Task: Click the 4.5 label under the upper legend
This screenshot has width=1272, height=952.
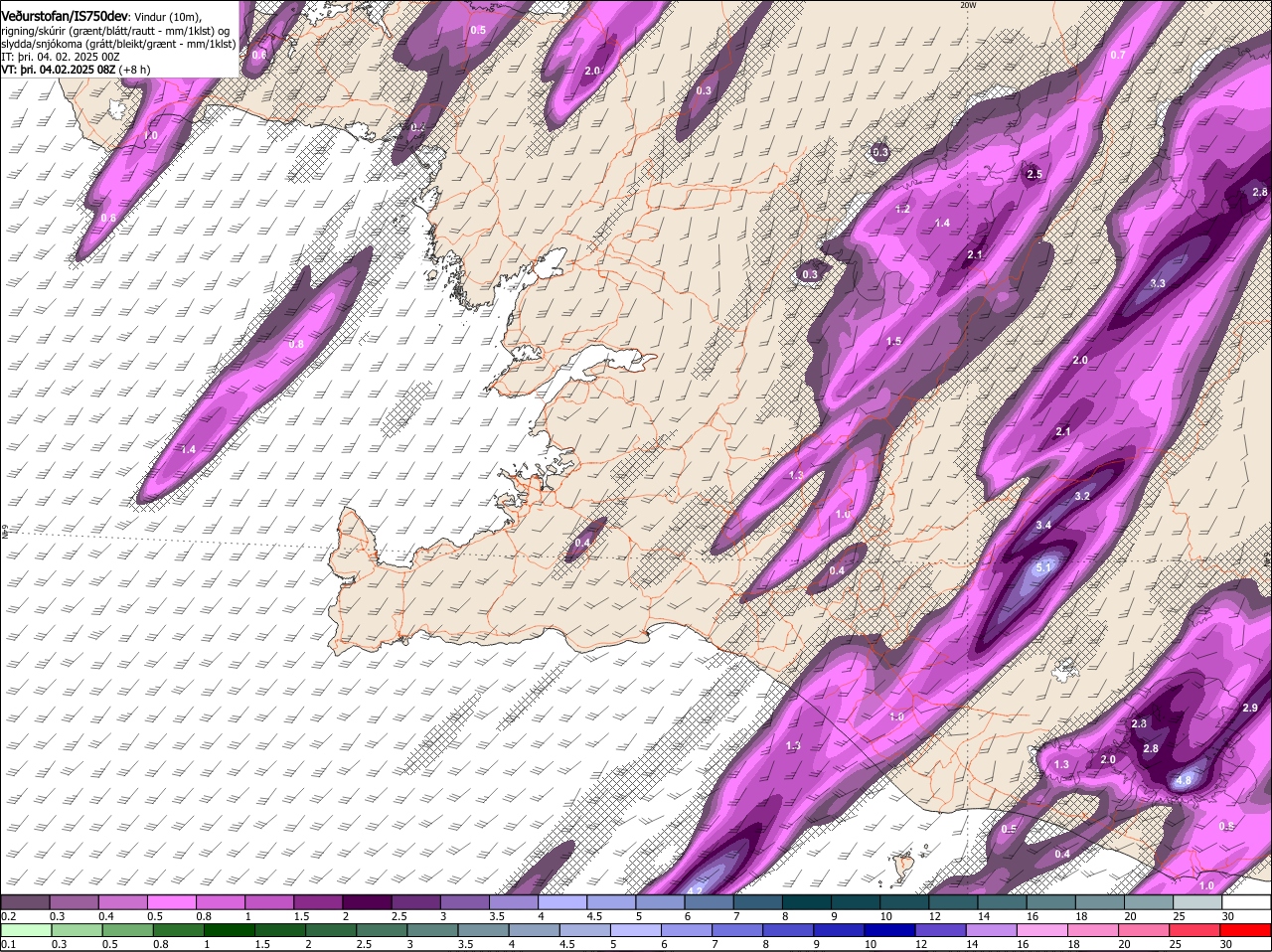Action: (594, 916)
